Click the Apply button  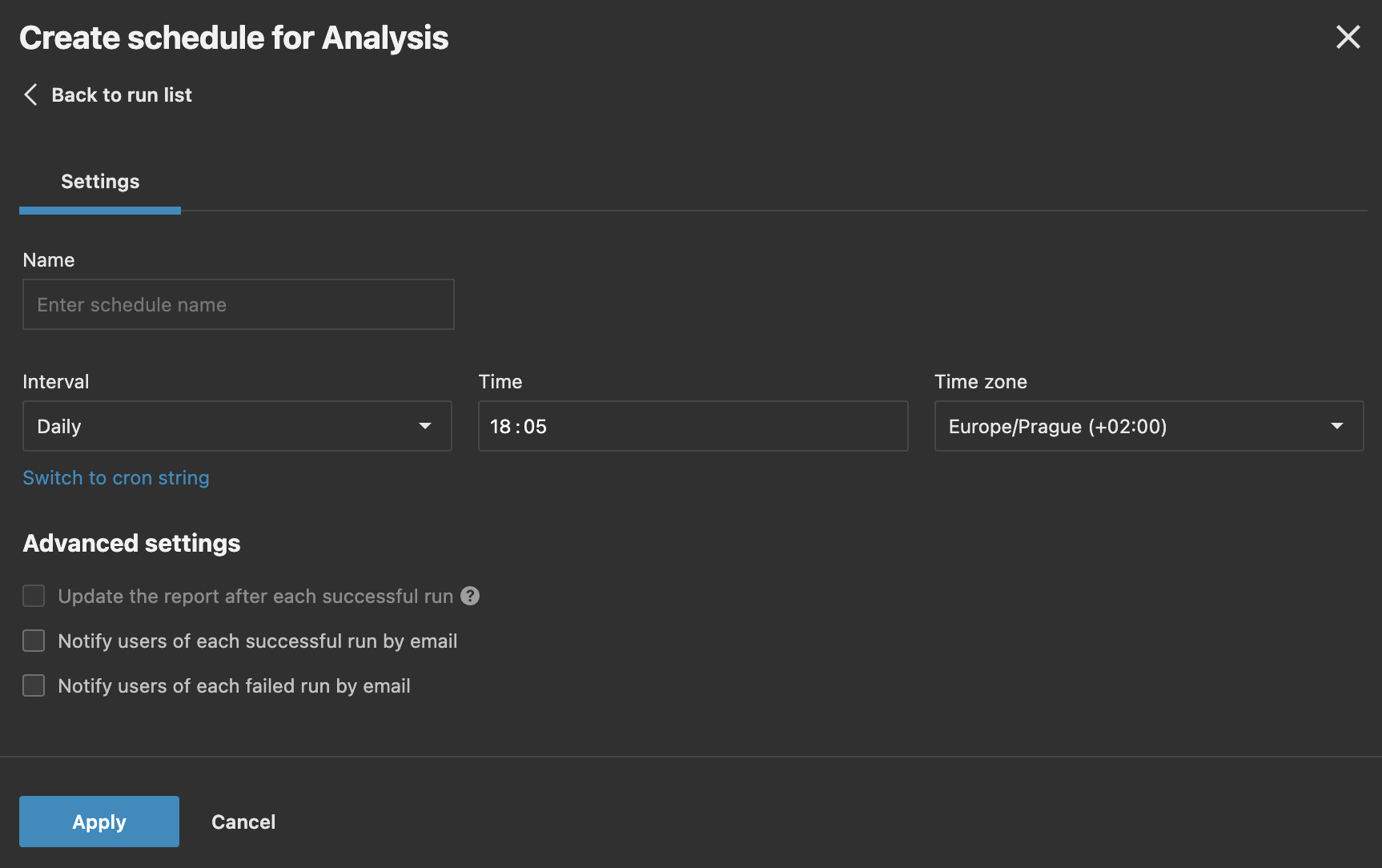98,821
